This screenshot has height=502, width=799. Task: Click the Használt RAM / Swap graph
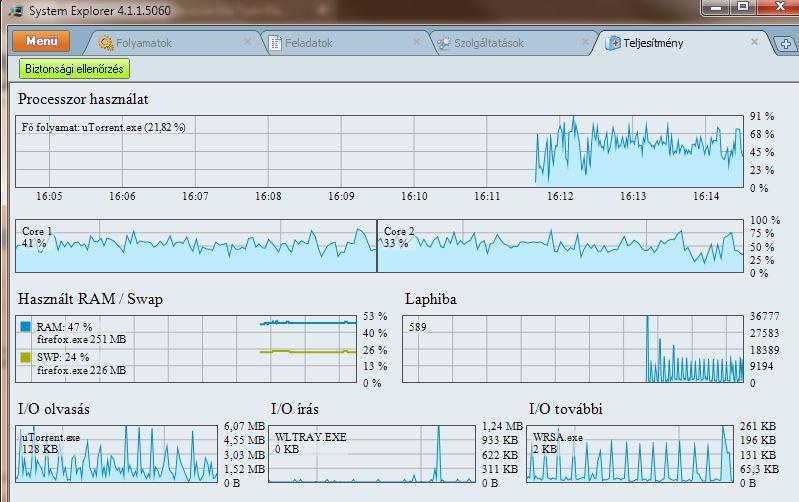click(x=186, y=349)
